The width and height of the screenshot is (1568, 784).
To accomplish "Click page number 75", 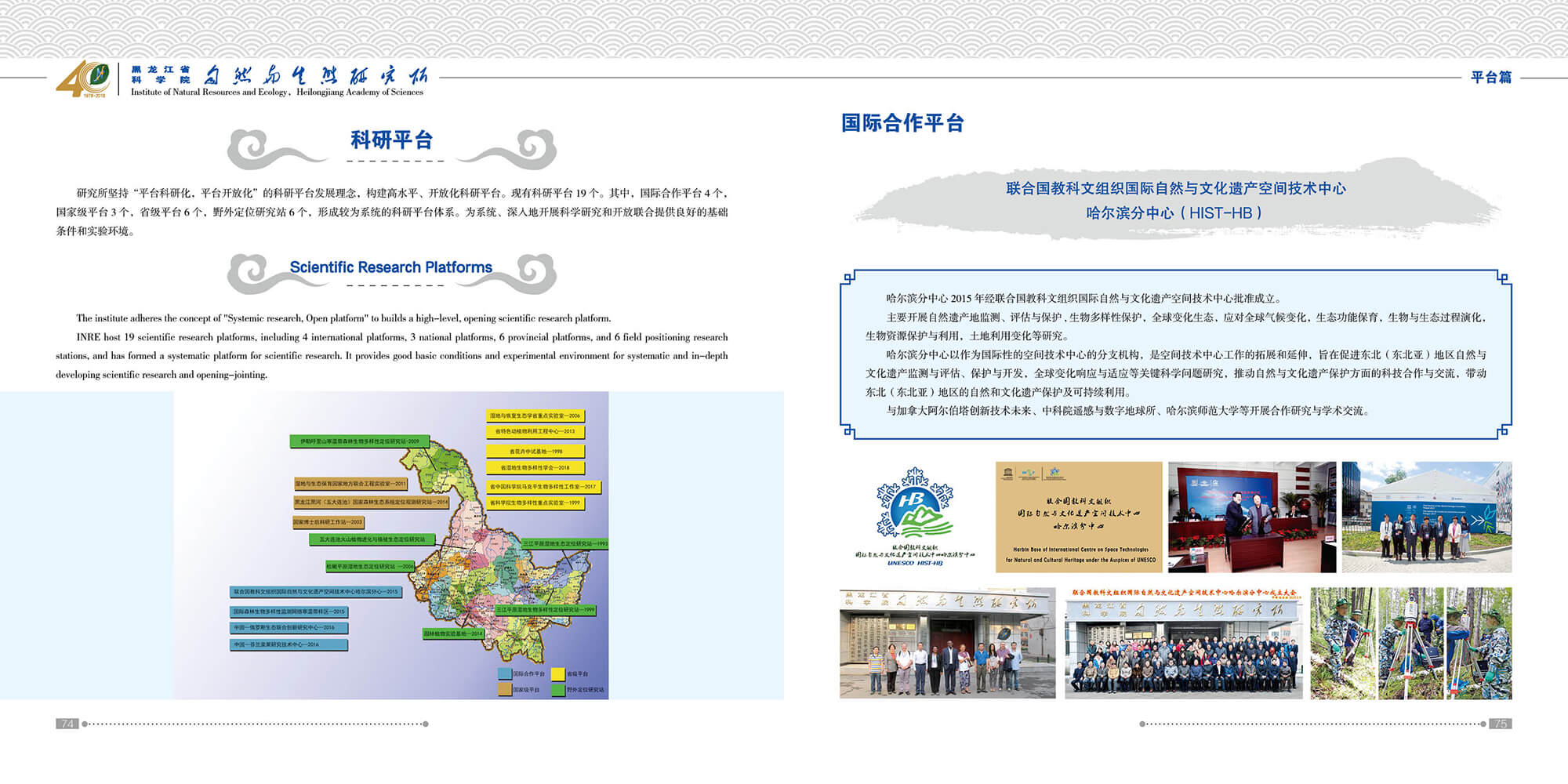I will coord(1501,724).
